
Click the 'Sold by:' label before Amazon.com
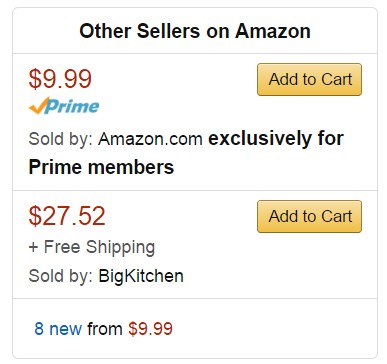pos(61,139)
